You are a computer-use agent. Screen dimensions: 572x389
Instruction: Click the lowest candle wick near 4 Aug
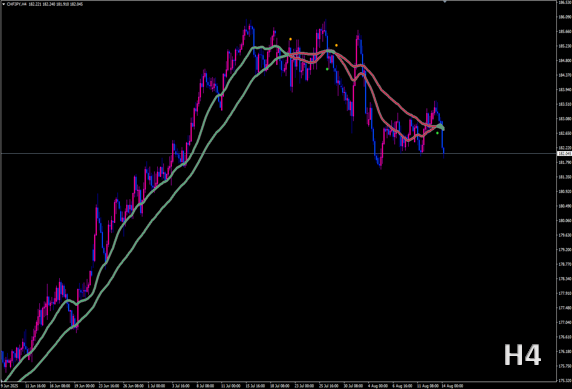click(x=381, y=166)
